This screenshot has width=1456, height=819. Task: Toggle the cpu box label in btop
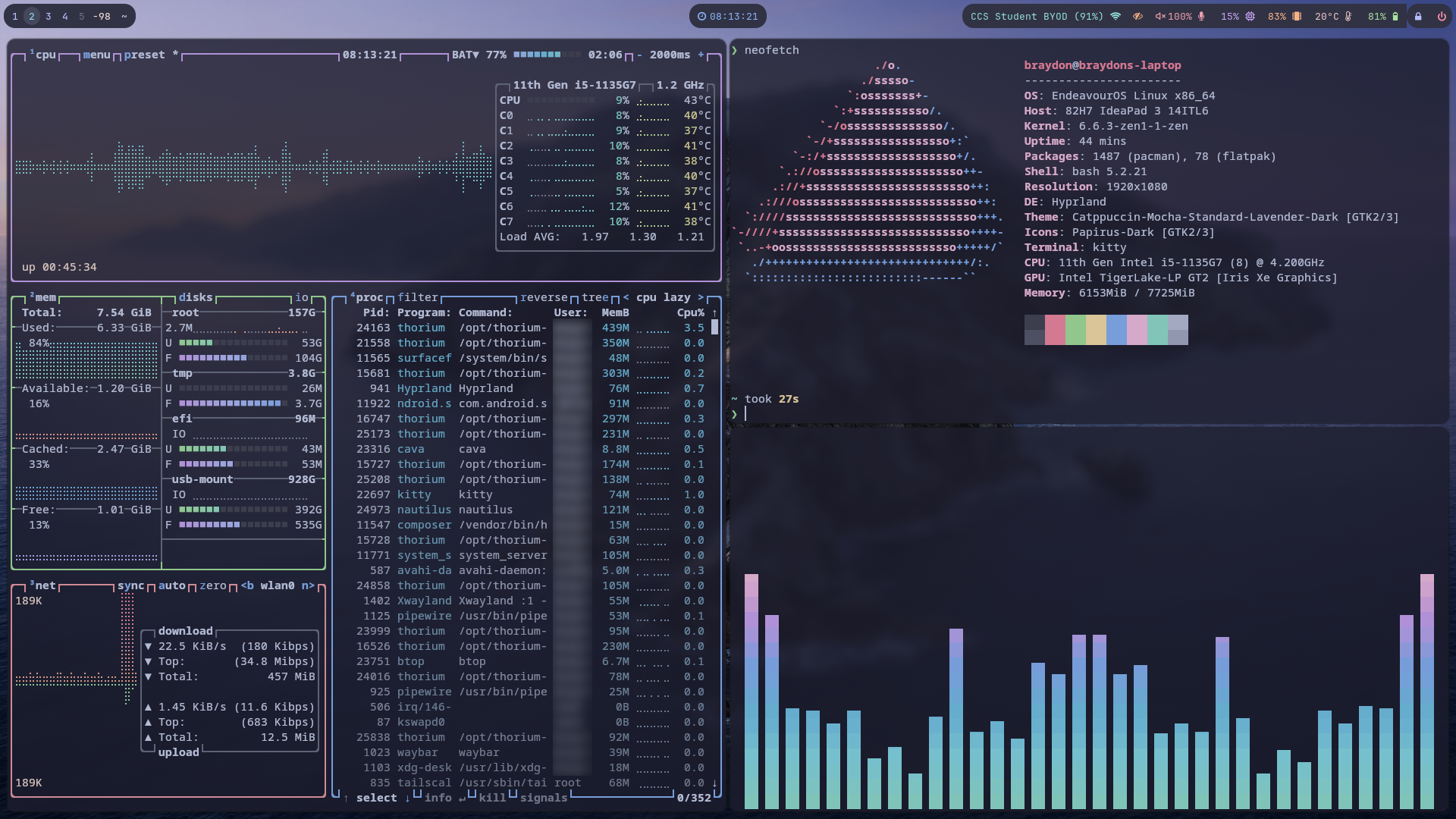point(45,55)
